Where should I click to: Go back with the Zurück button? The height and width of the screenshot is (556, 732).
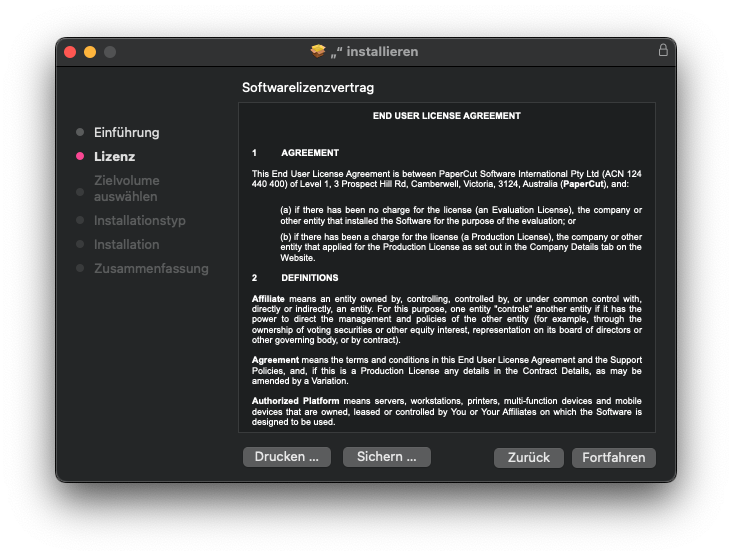(x=528, y=457)
